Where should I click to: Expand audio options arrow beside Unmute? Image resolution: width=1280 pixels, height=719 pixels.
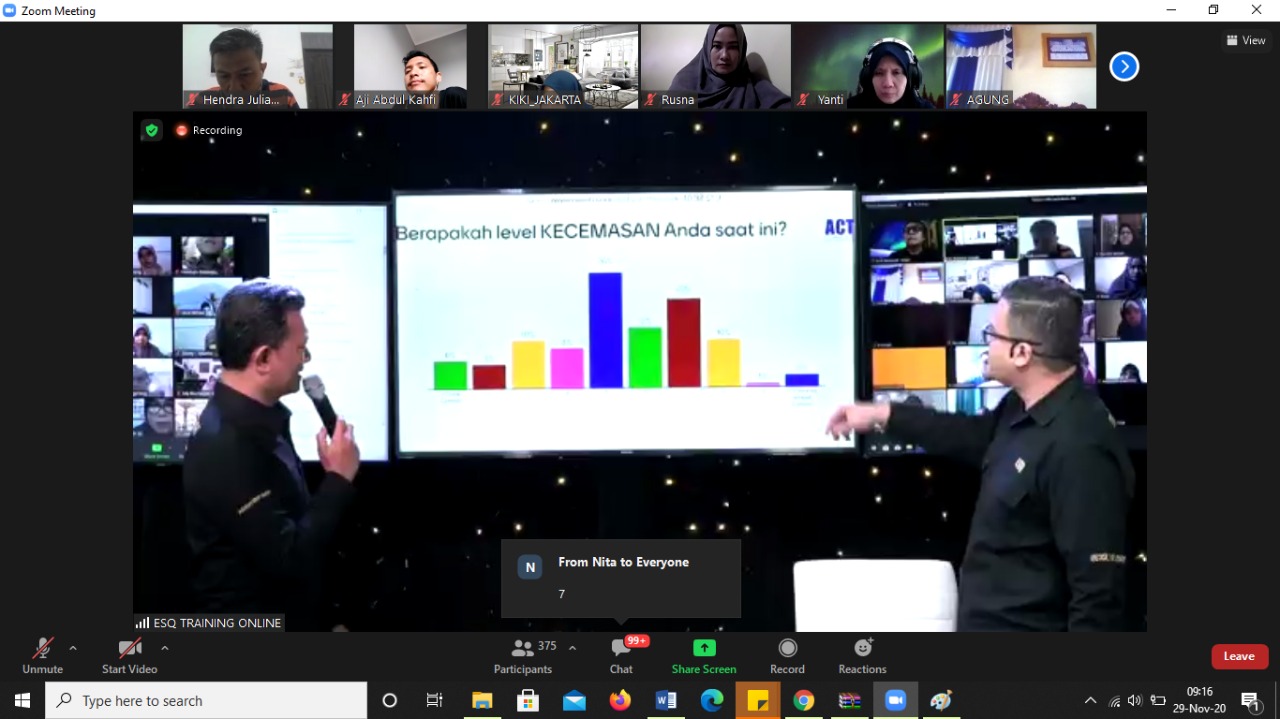73,648
